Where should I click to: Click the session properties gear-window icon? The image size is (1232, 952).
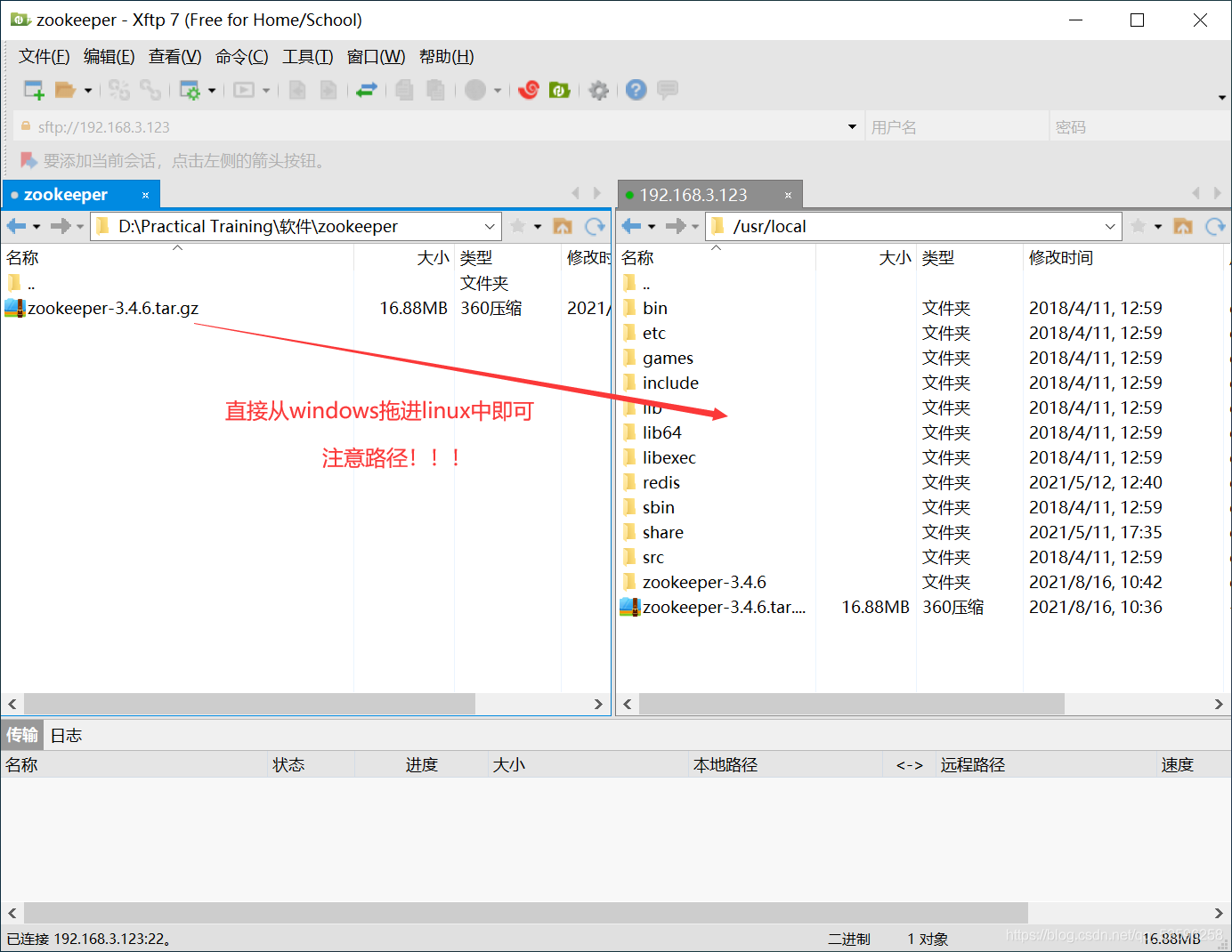point(190,90)
